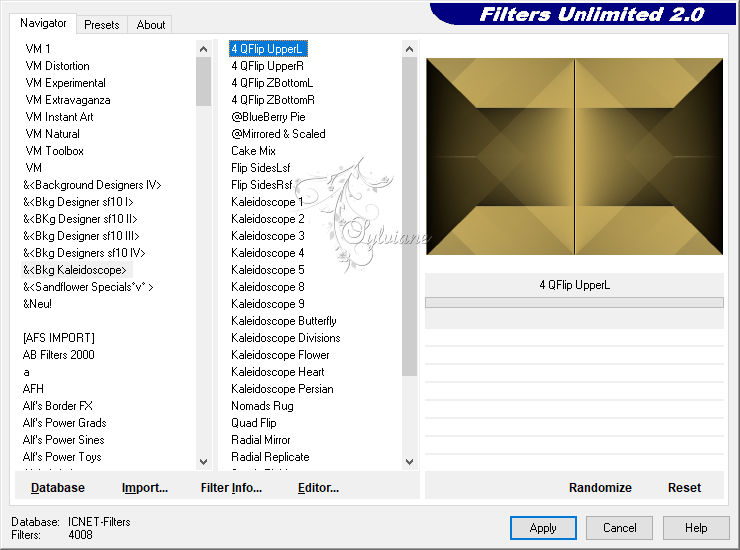
Task: Select &<Bkg Designers sf10 IV> category
Action: pos(84,253)
